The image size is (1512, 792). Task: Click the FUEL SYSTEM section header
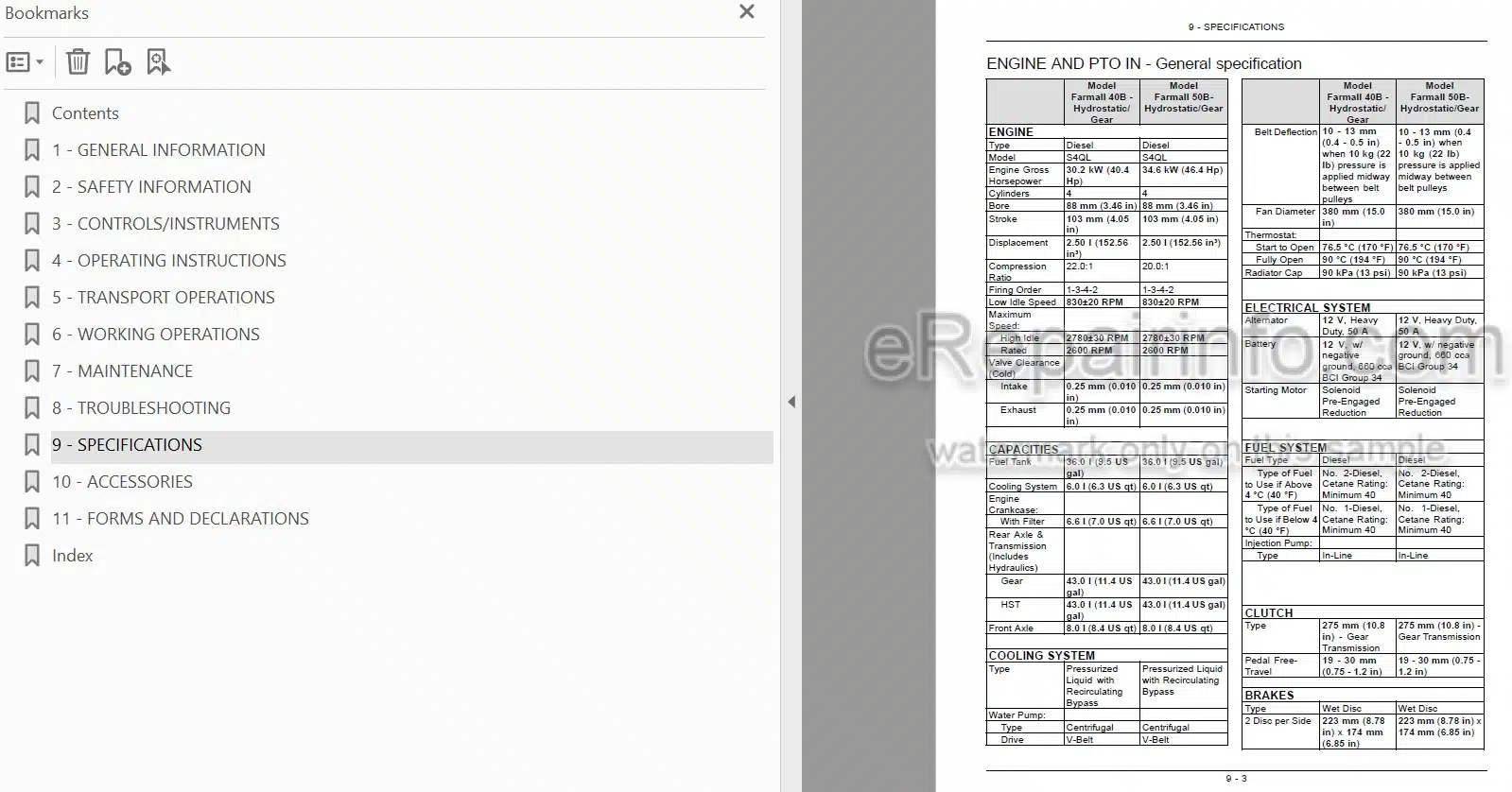[1285, 448]
